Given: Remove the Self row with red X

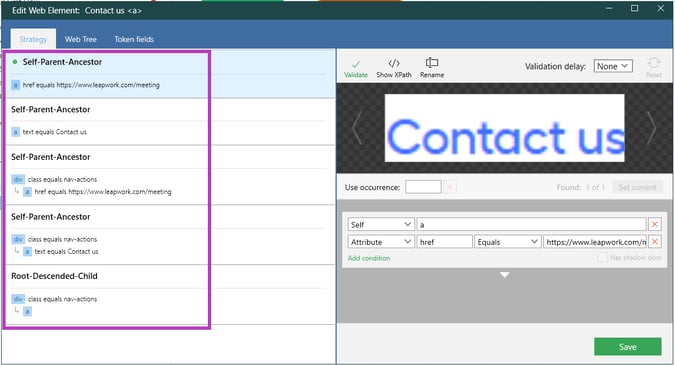Looking at the screenshot, I should 655,224.
